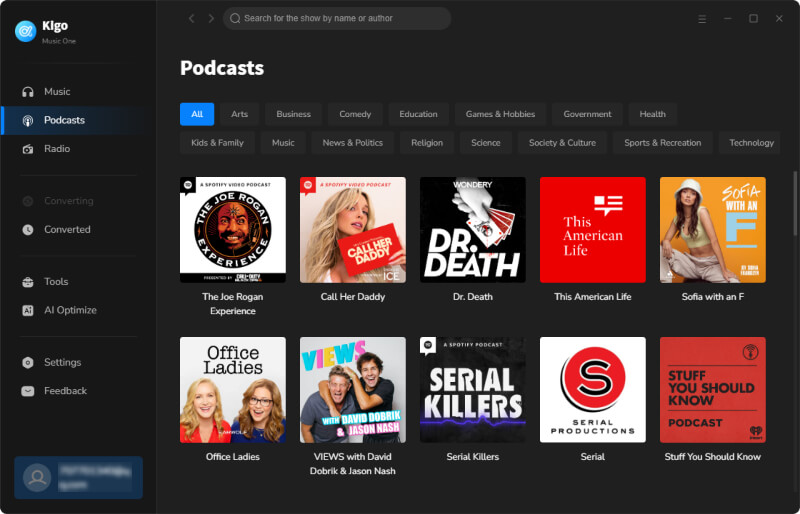Click the 'Sofia with an F' title
This screenshot has height=514, width=800.
[712, 297]
